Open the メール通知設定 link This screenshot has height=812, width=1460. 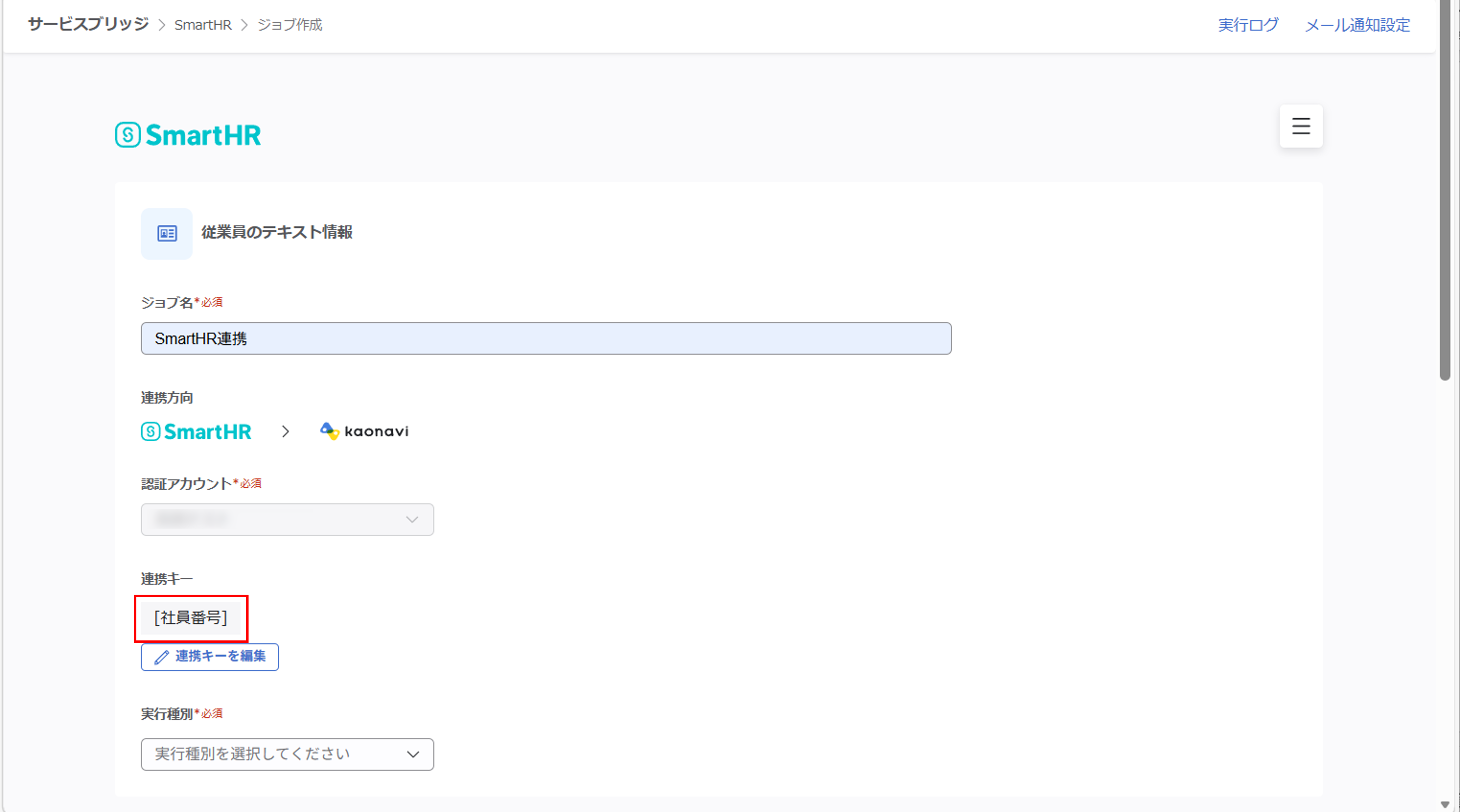pos(1357,25)
